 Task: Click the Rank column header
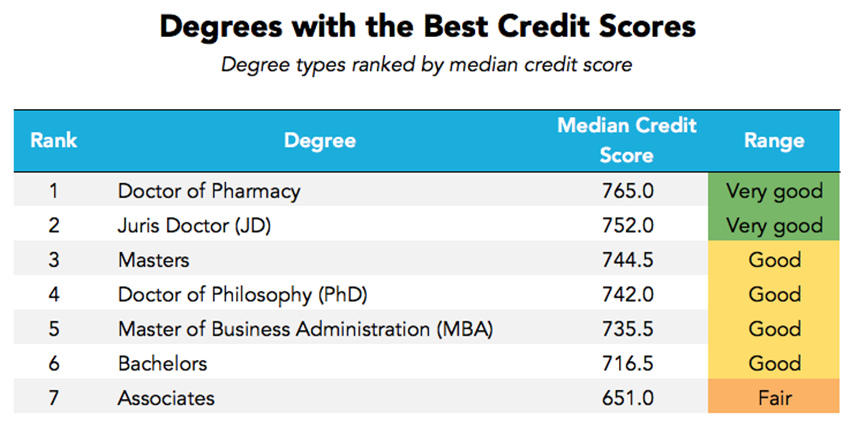(x=54, y=140)
